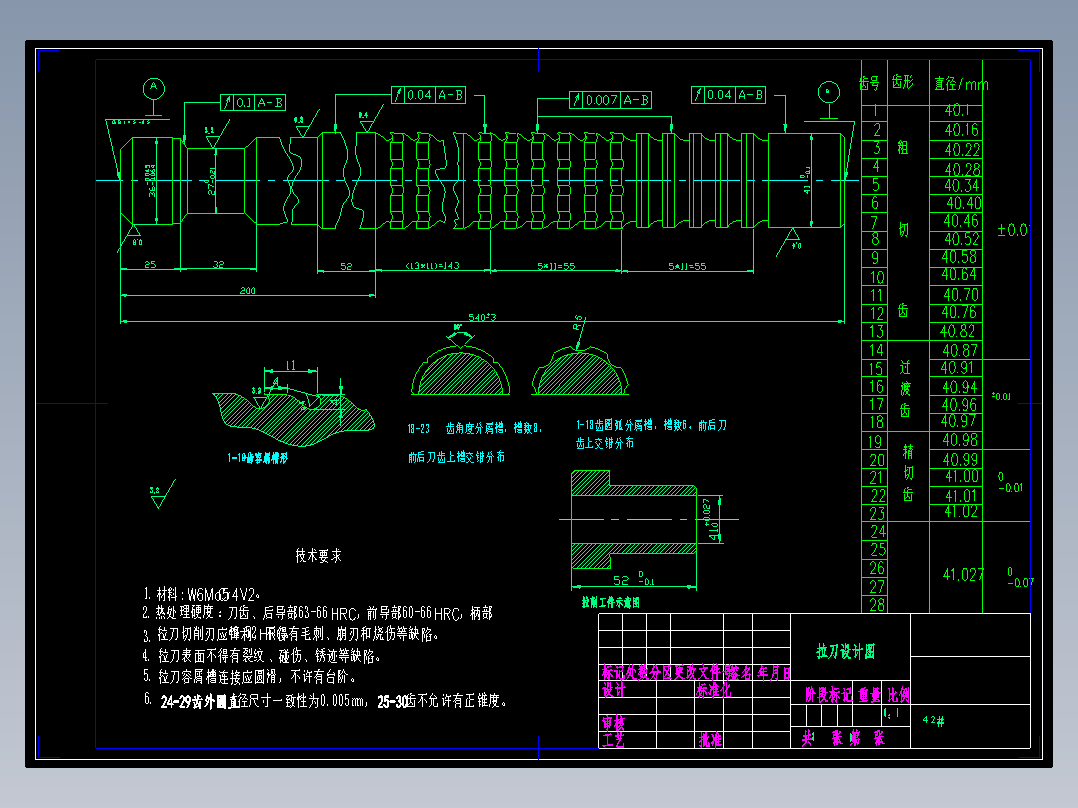Click diameter value 40.16
The width and height of the screenshot is (1078, 808).
(961, 130)
